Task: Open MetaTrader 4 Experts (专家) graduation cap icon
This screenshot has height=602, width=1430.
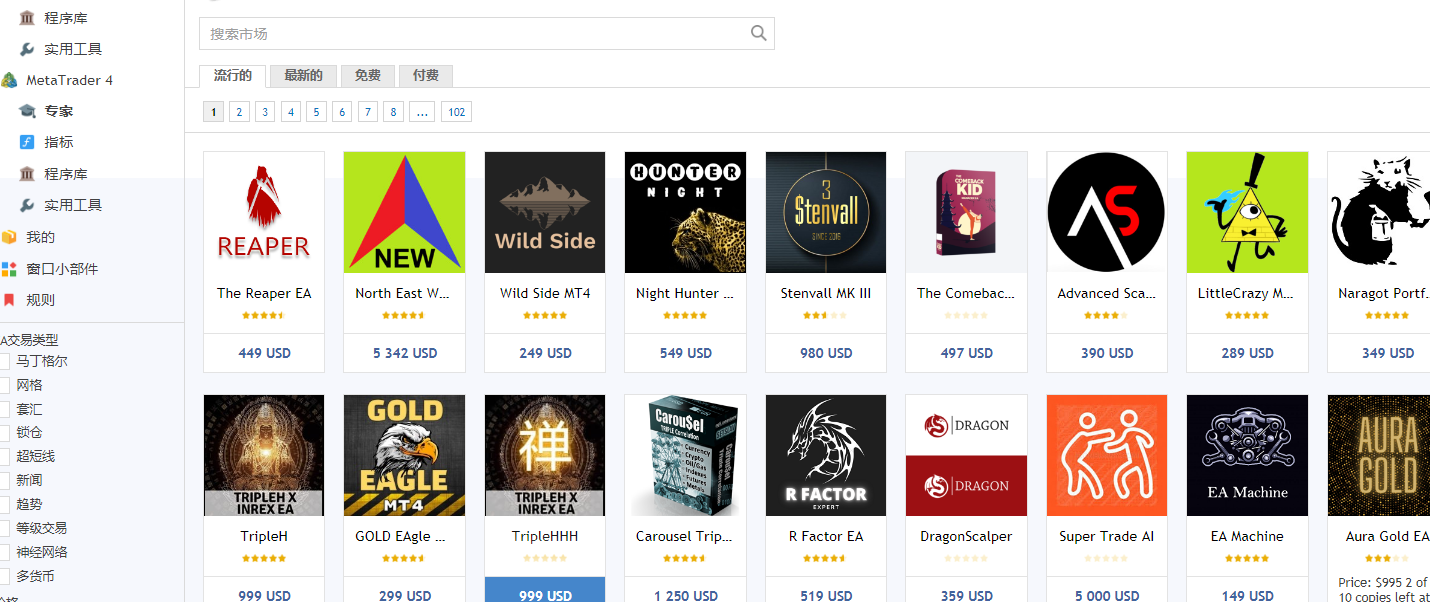Action: [x=27, y=111]
